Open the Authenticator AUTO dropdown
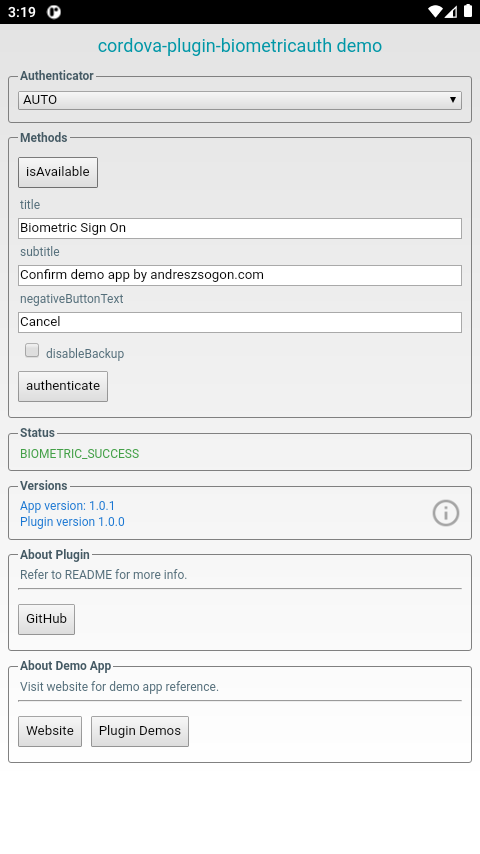This screenshot has height=854, width=480. (x=240, y=100)
